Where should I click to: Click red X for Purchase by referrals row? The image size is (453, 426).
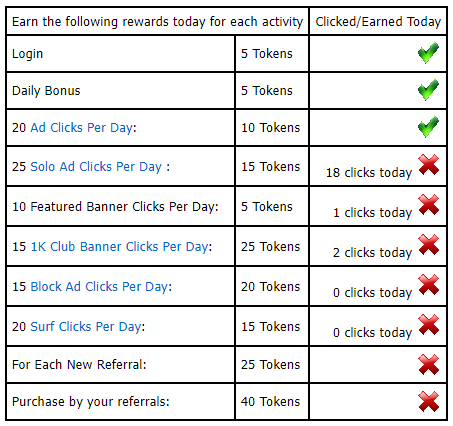429,401
